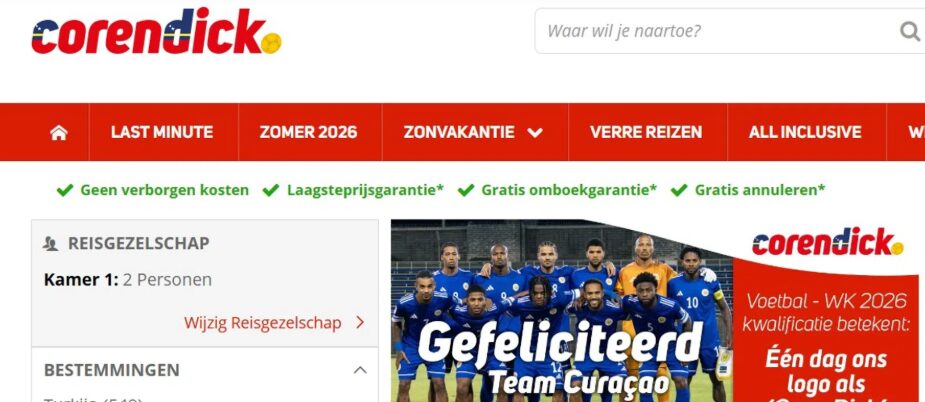Click the yellow ball in header logo
This screenshot has width=925, height=402.
(271, 43)
